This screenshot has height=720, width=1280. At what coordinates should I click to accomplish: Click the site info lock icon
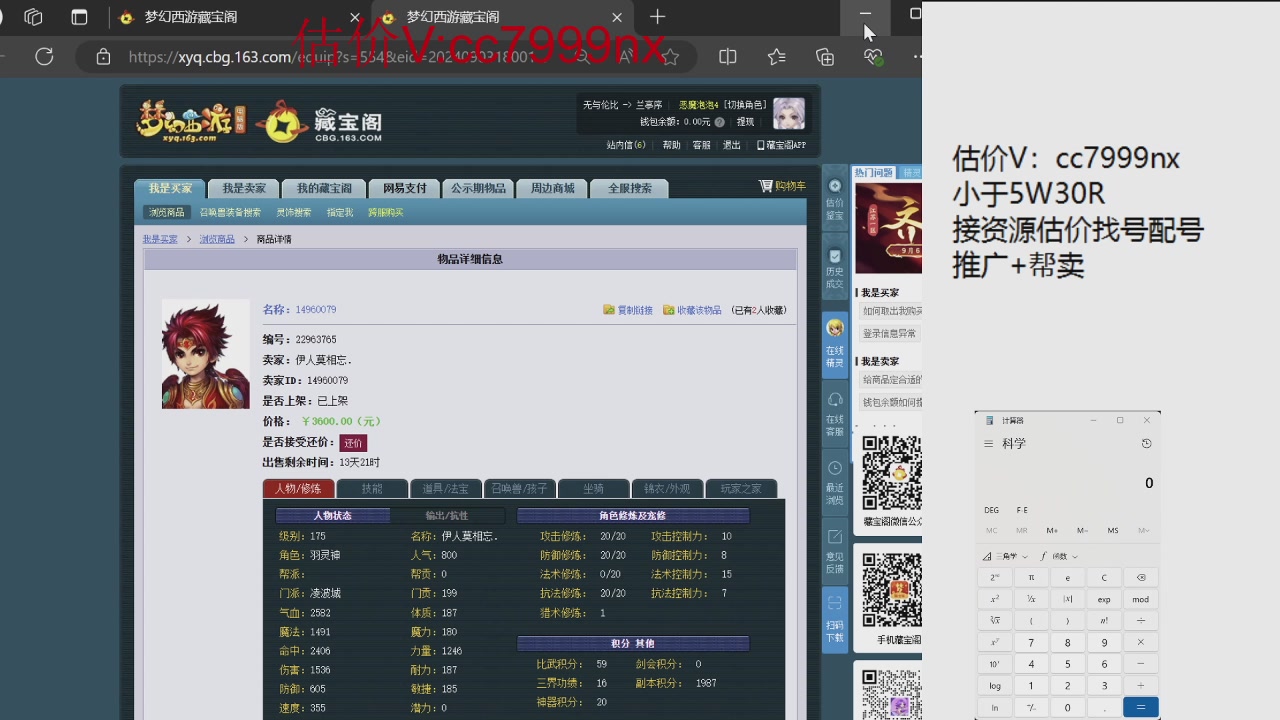(x=103, y=57)
